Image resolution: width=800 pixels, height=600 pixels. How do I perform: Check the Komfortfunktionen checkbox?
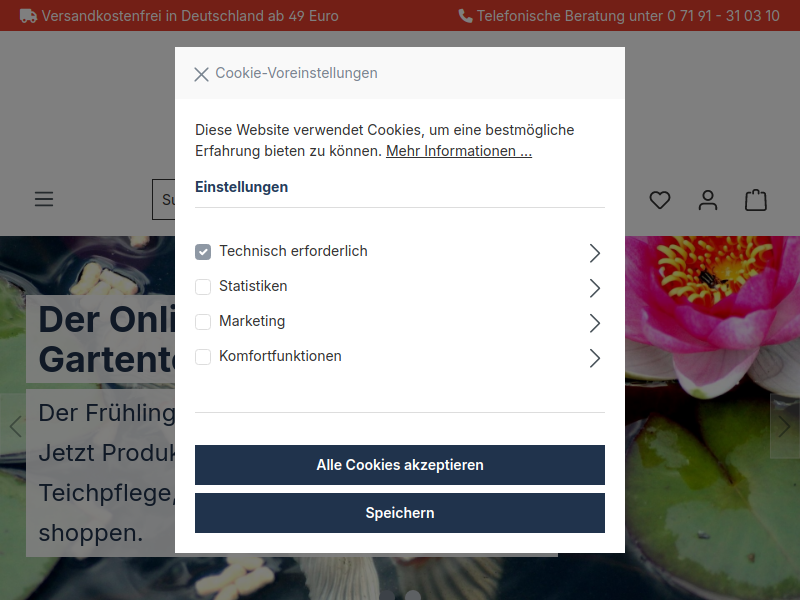coord(203,357)
